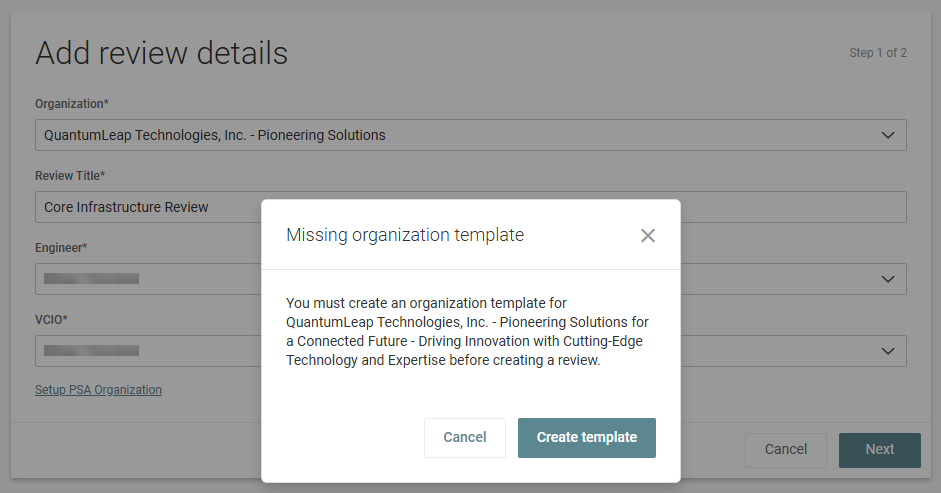Image resolution: width=941 pixels, height=493 pixels.
Task: Select the QuantumLeap Technologies organization value
Action: tap(215, 135)
